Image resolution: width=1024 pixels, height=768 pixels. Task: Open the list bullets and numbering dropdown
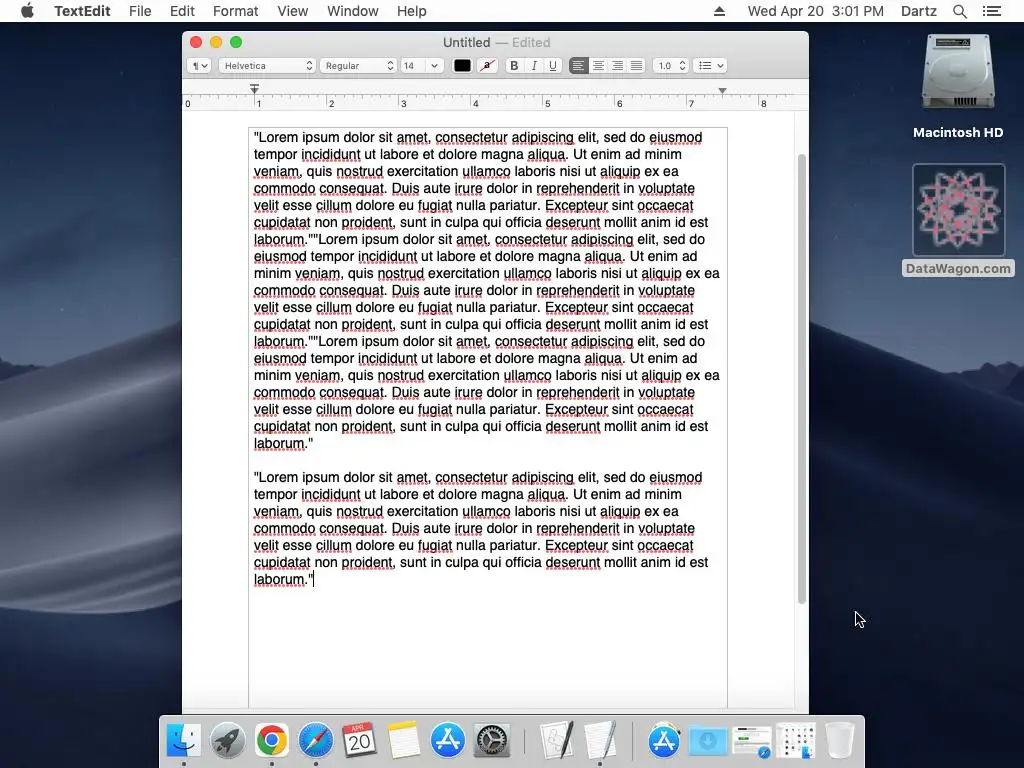(711, 65)
